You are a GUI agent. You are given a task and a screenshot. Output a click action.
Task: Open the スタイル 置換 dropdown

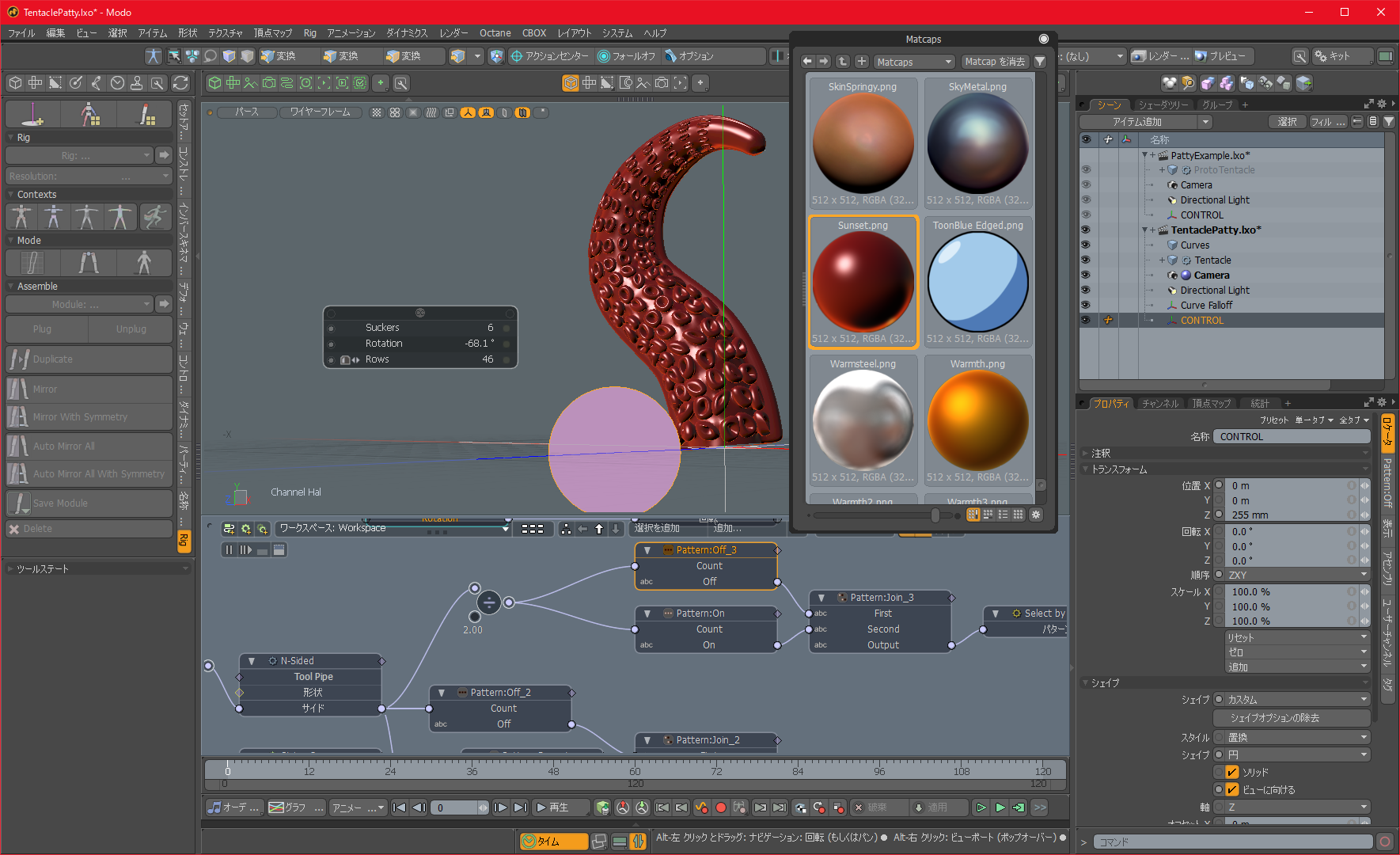click(1297, 738)
